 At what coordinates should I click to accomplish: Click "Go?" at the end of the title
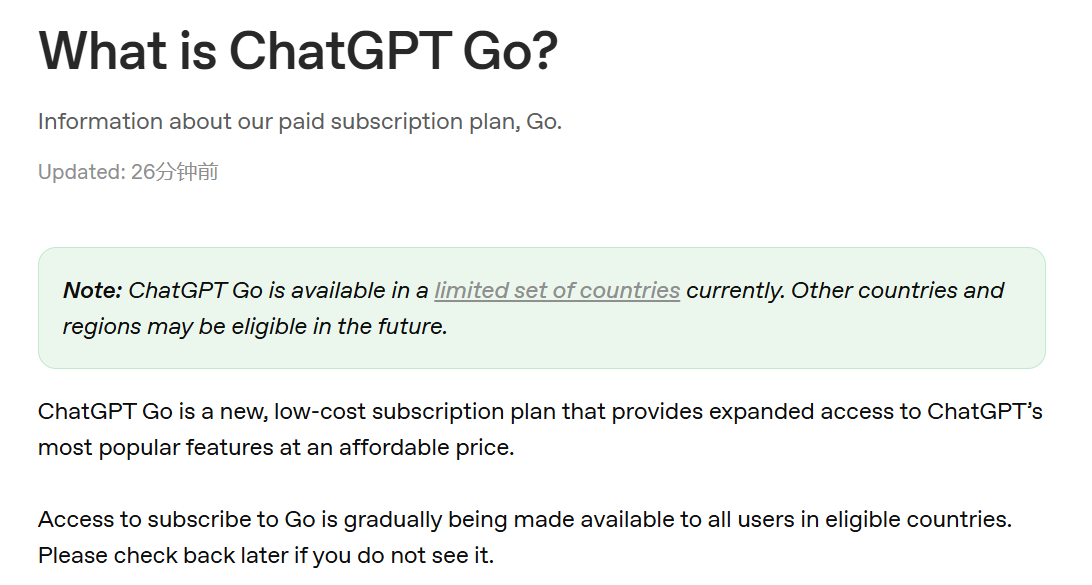pyautogui.click(x=510, y=50)
